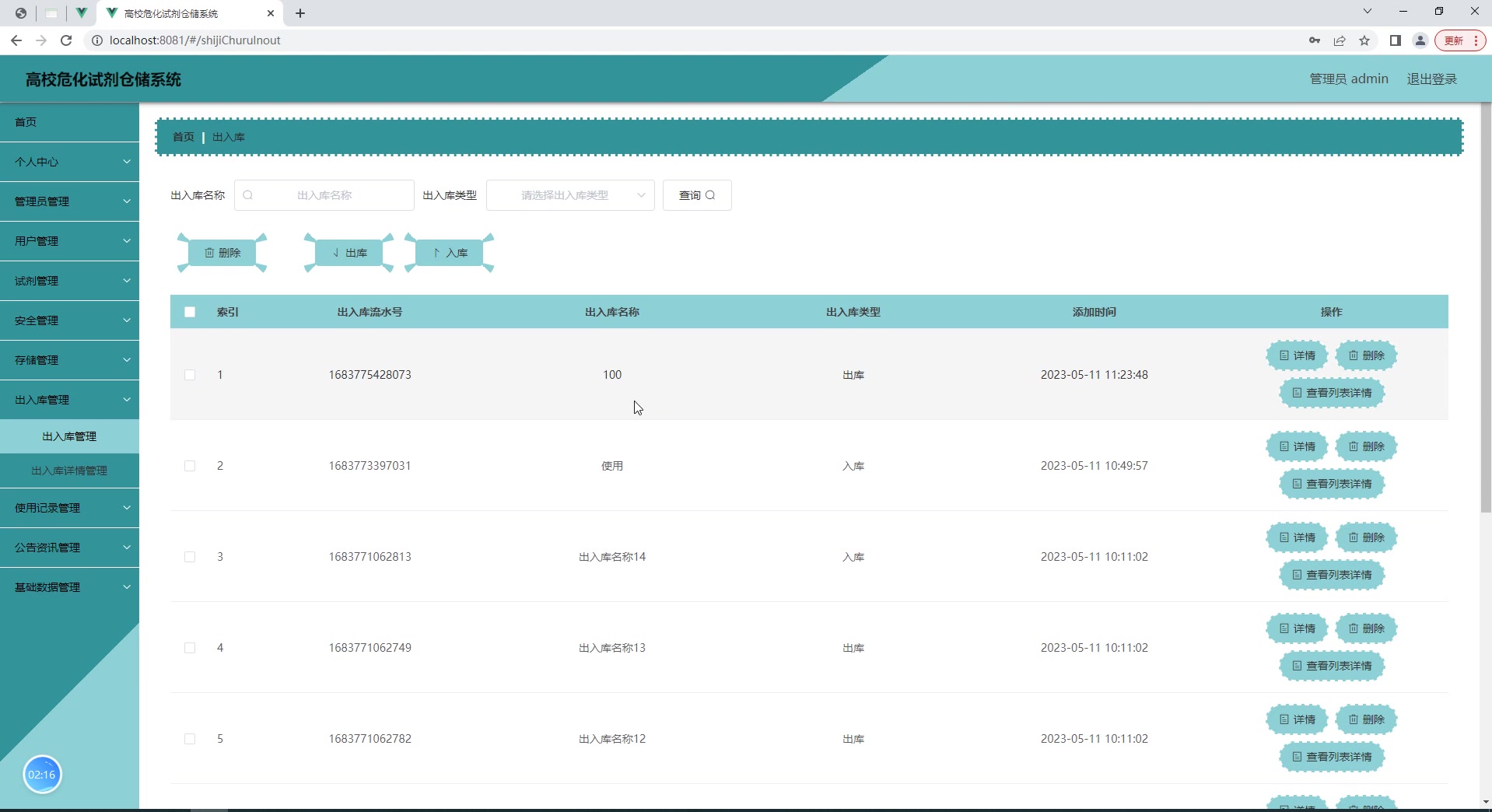Click 管理员 admin user label
The height and width of the screenshot is (812, 1492).
[x=1349, y=79]
